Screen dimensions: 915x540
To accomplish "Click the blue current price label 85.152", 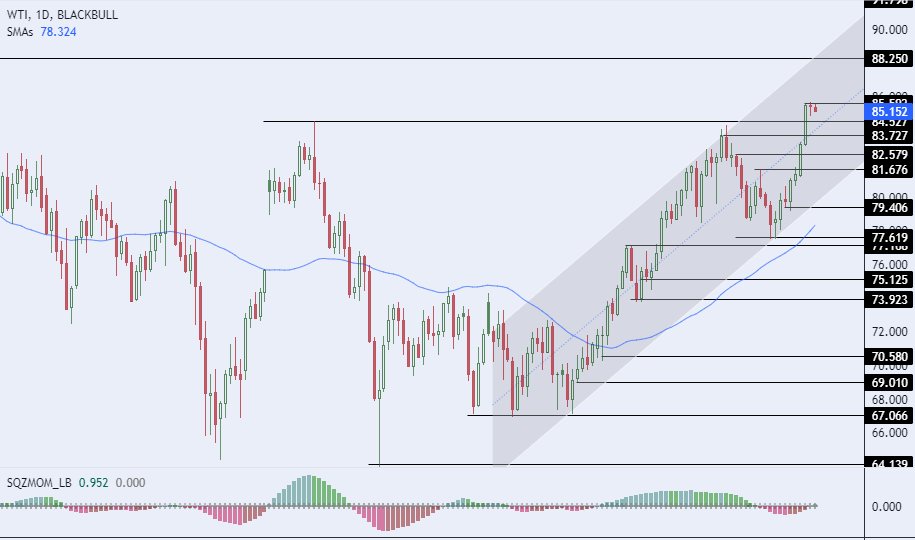I will (x=888, y=112).
